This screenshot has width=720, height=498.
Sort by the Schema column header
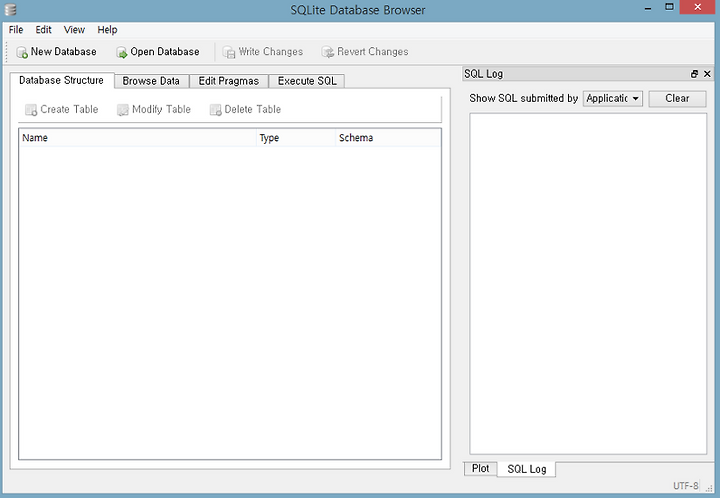(388, 138)
